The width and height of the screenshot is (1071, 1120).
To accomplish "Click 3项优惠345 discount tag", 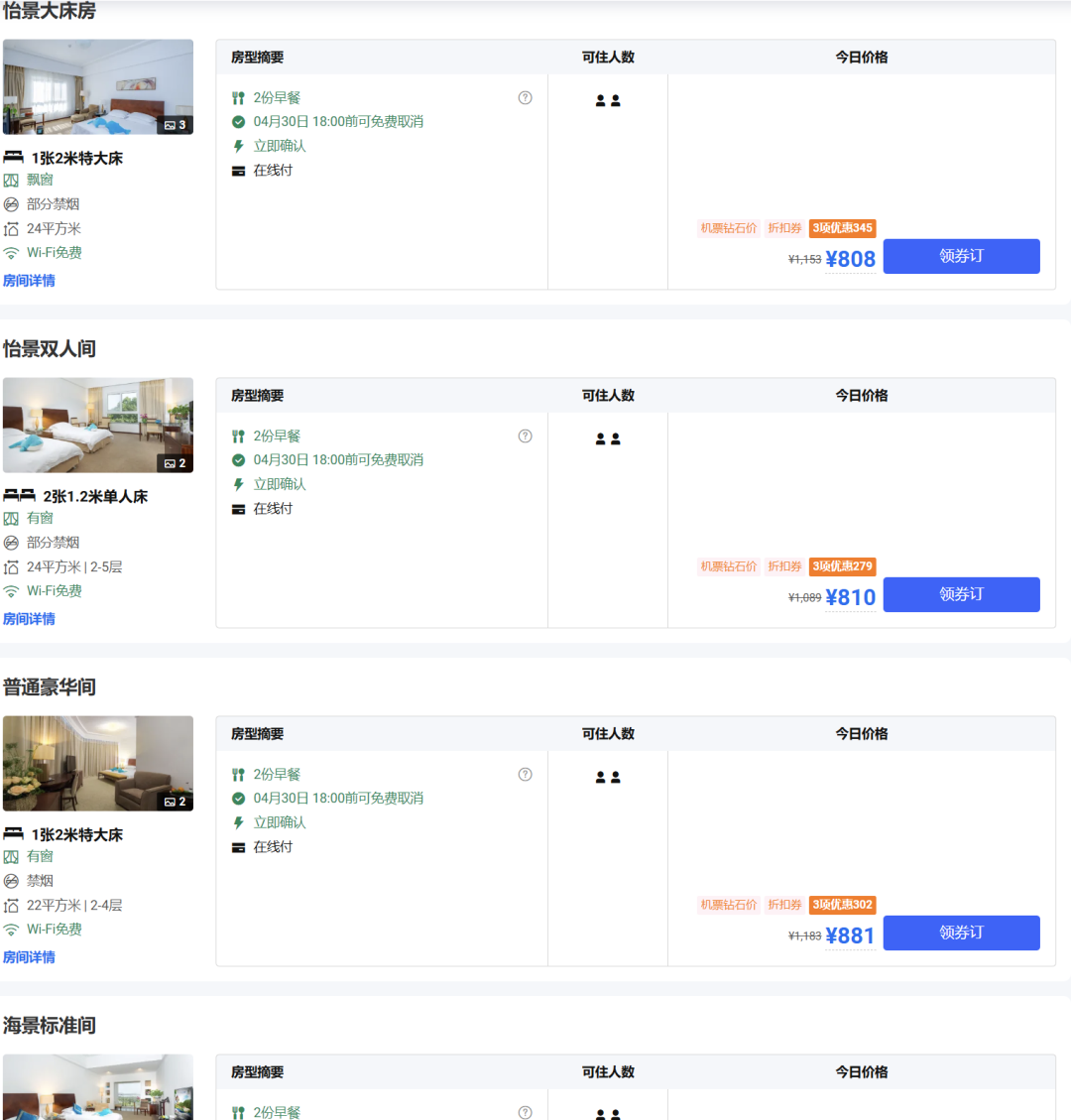I will click(842, 228).
